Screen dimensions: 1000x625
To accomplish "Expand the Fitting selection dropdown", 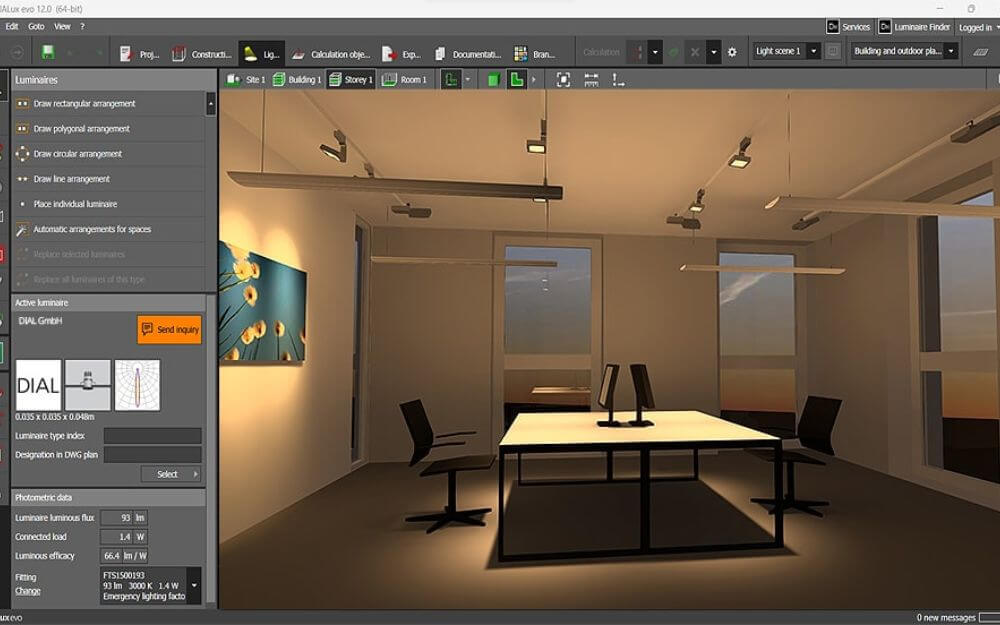I will [x=193, y=585].
